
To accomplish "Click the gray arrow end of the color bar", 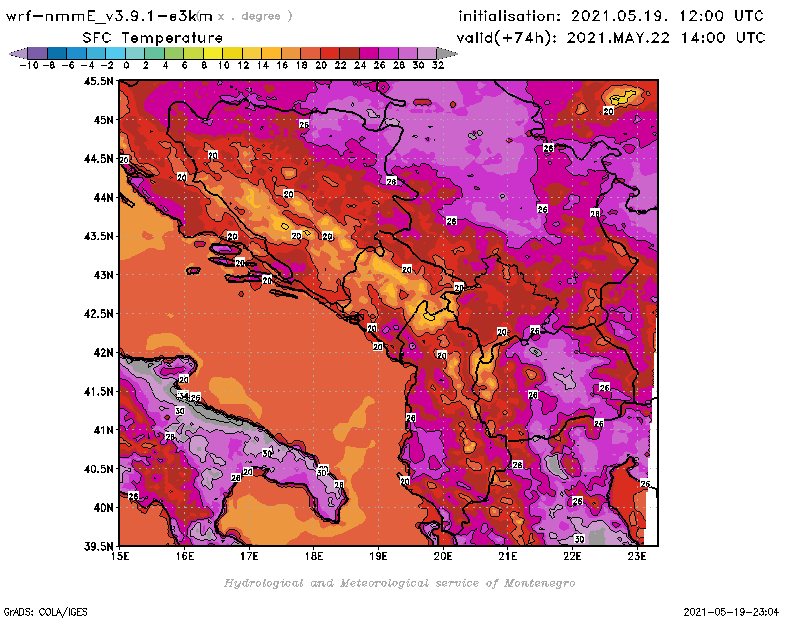I will pyautogui.click(x=447, y=54).
